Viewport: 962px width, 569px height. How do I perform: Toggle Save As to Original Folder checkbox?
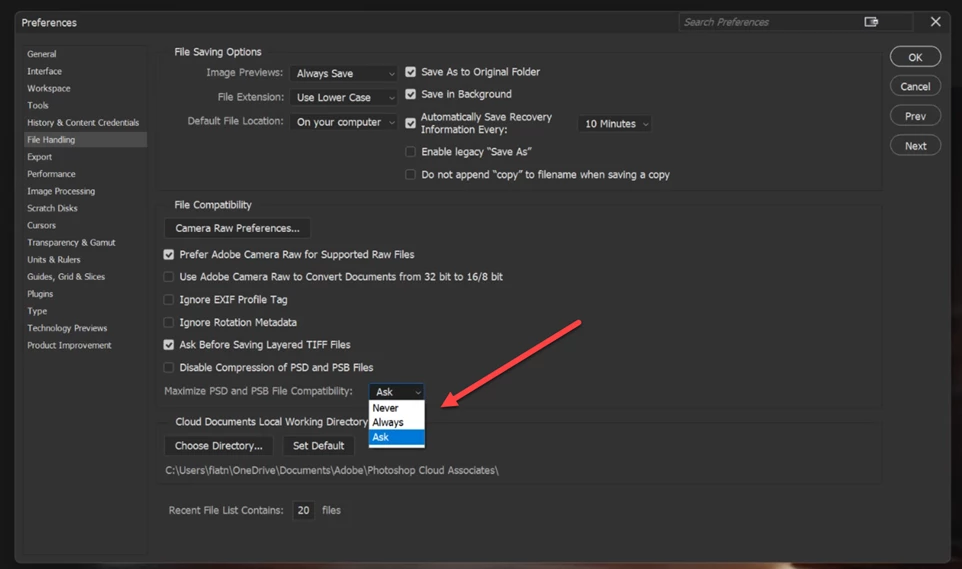[410, 72]
